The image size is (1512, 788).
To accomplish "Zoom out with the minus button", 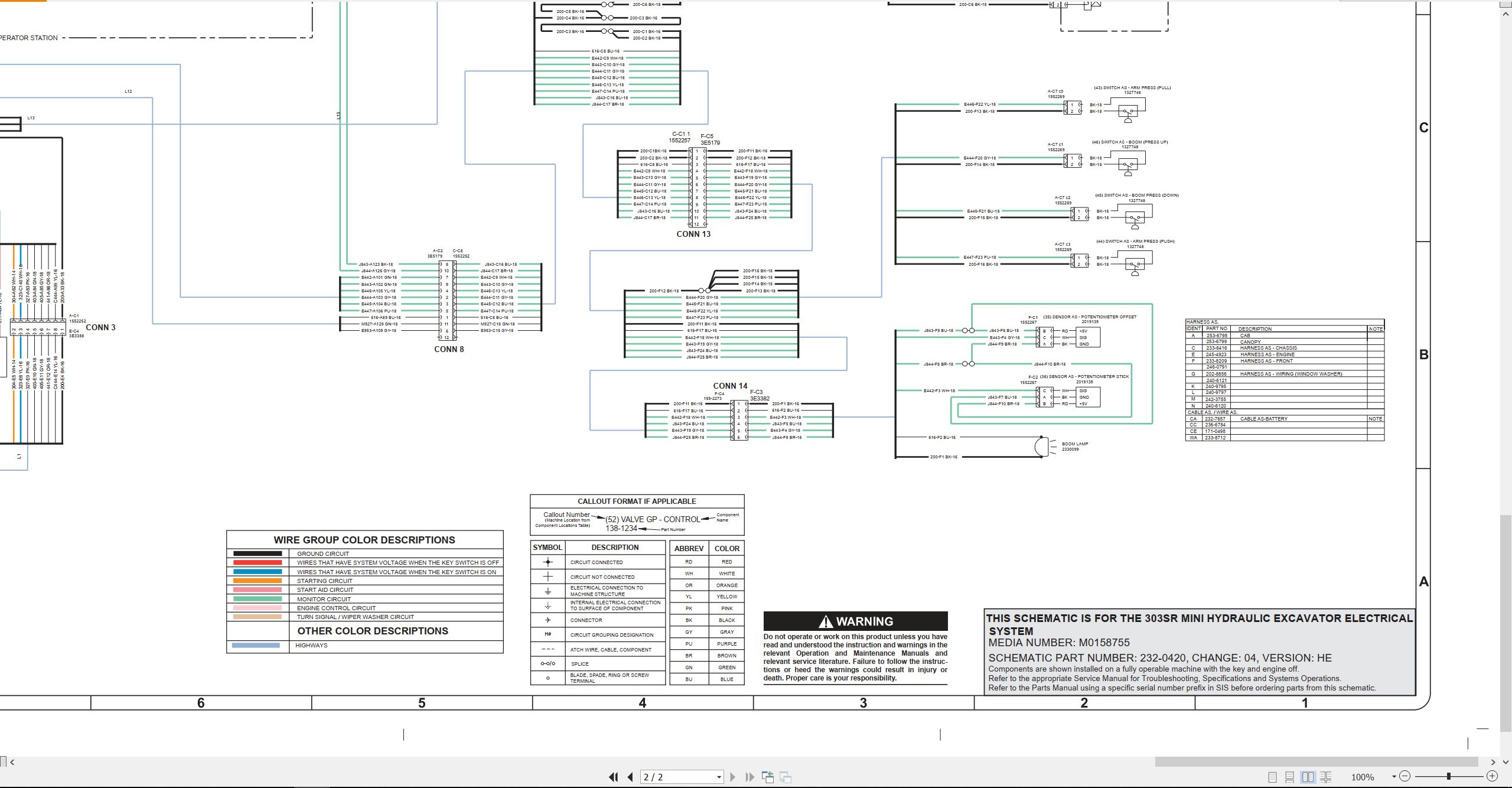I will pos(1405,776).
